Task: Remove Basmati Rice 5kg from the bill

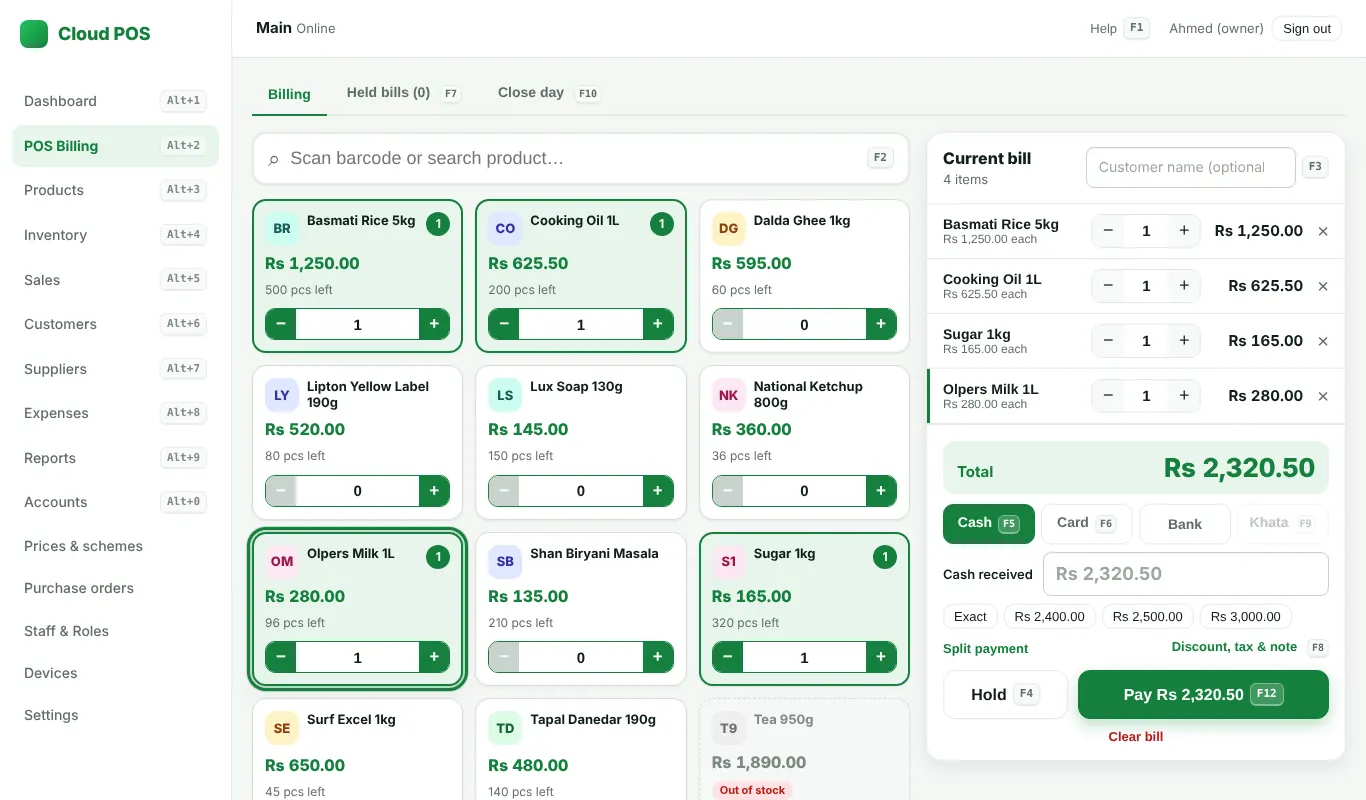Action: [1323, 231]
